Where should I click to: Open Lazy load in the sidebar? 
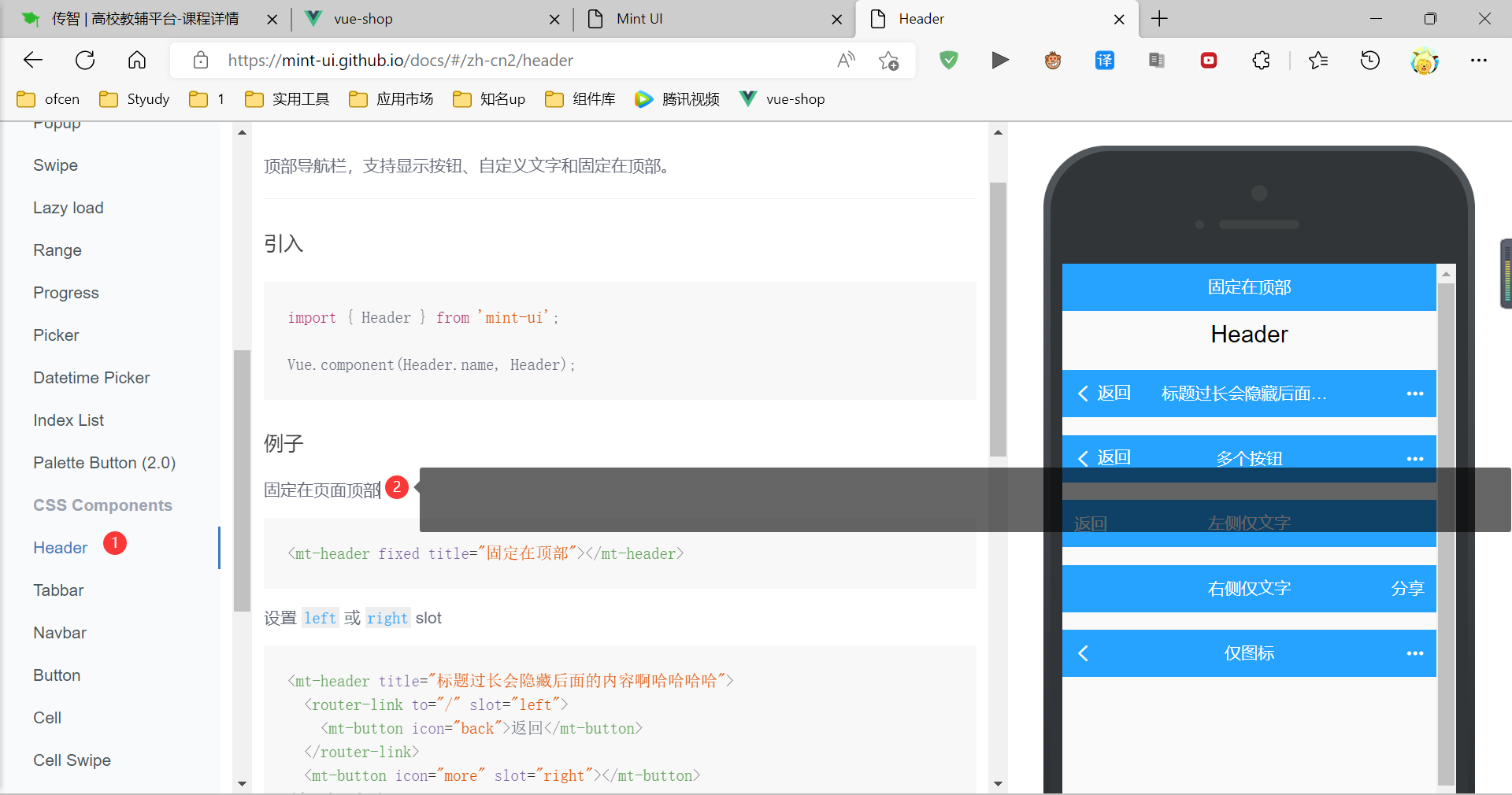click(x=69, y=208)
